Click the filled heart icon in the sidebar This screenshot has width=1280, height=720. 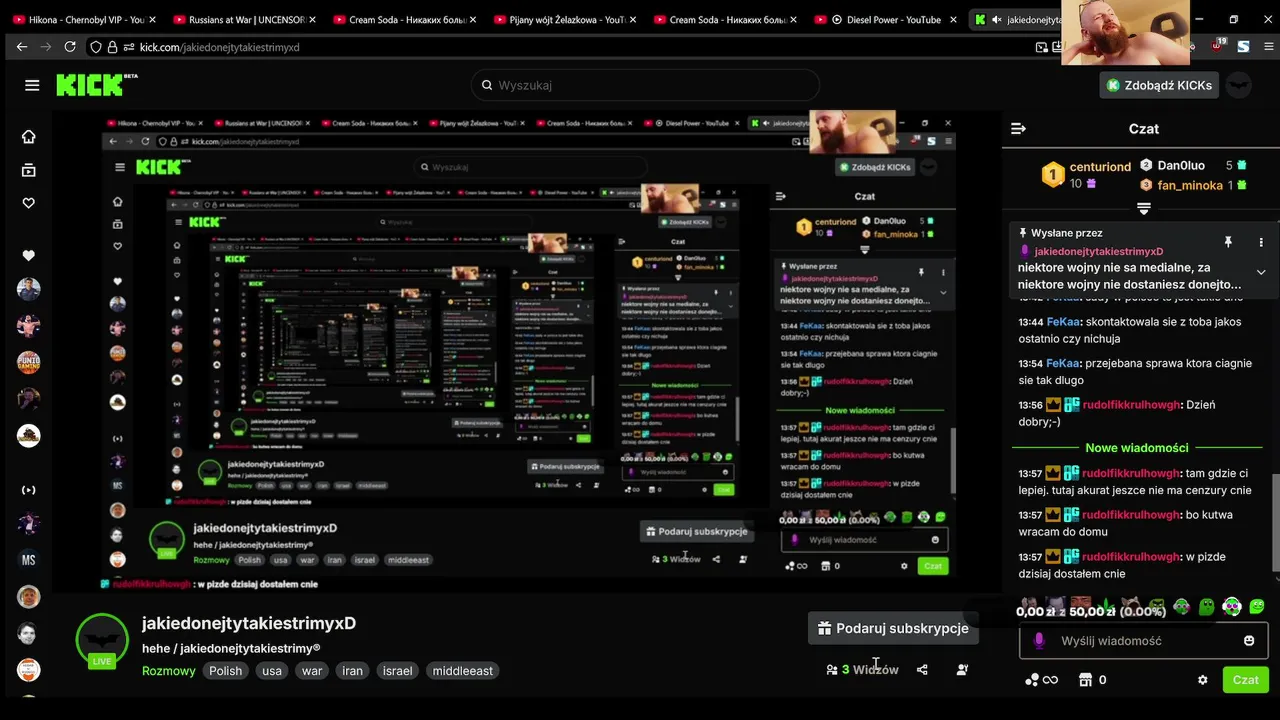(28, 256)
